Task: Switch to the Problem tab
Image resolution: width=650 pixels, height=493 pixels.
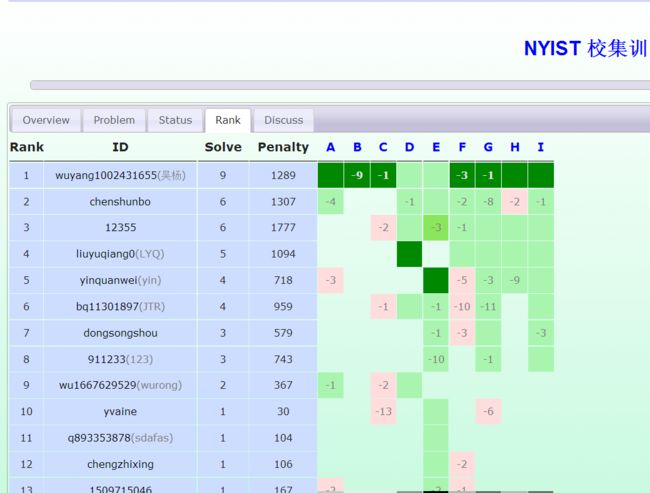Action: (114, 120)
